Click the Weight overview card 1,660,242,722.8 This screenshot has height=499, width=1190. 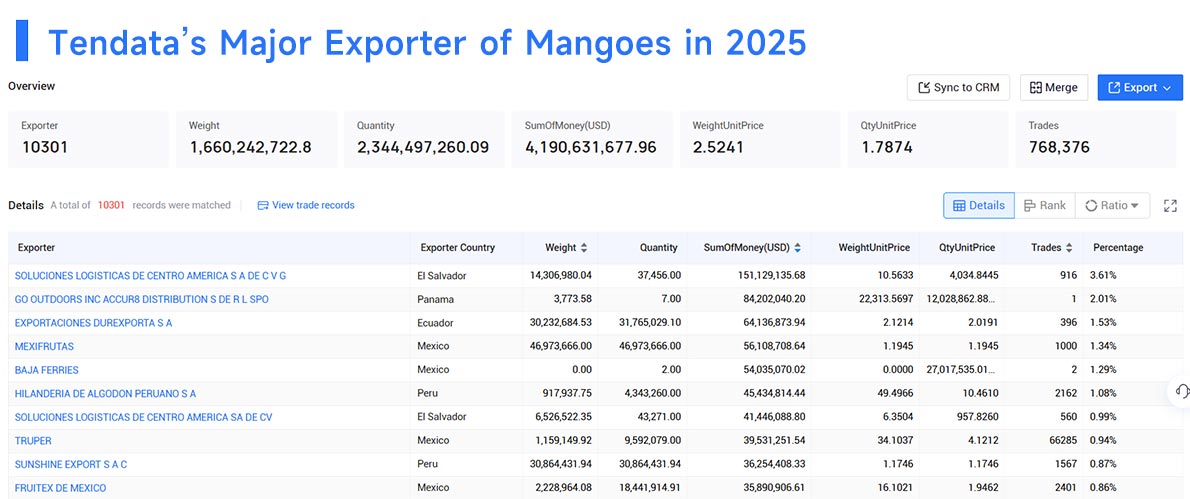pyautogui.click(x=257, y=140)
